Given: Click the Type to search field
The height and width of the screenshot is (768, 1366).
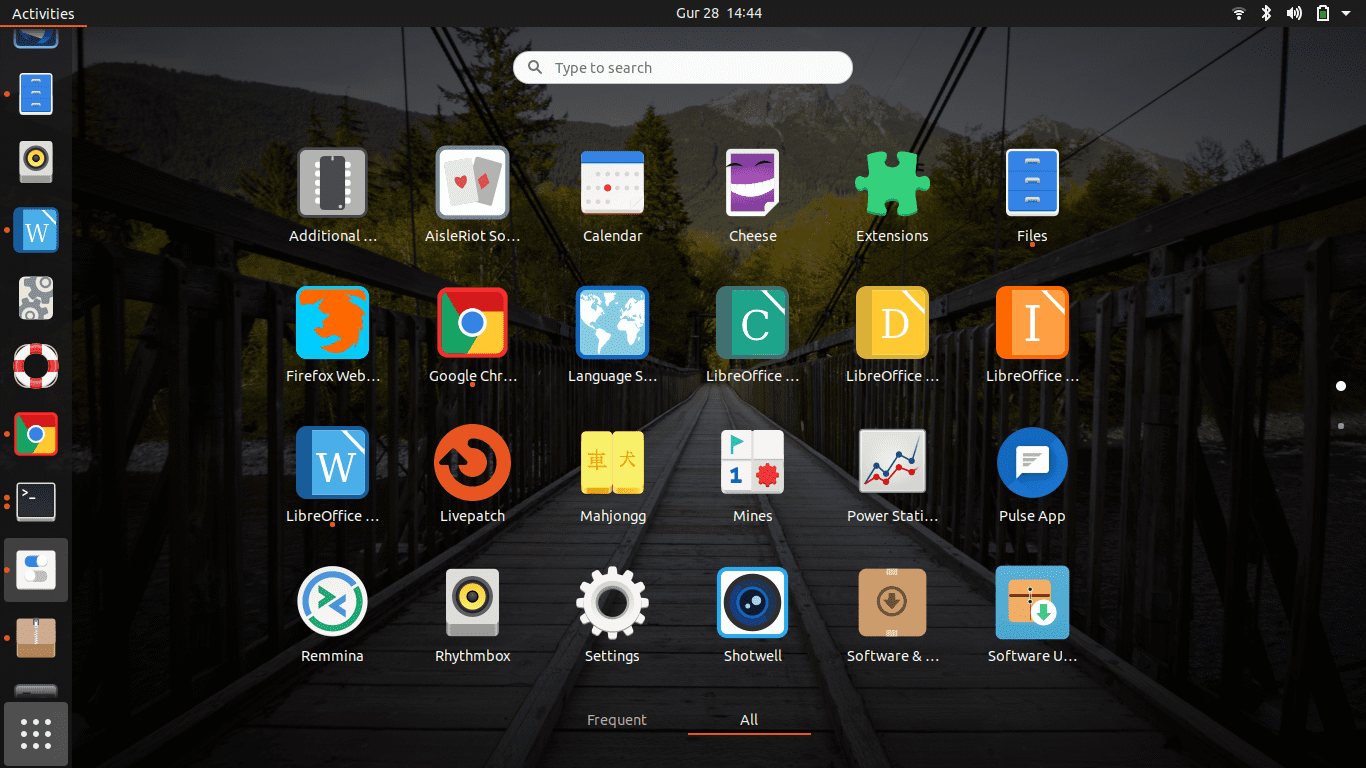Looking at the screenshot, I should pos(683,68).
